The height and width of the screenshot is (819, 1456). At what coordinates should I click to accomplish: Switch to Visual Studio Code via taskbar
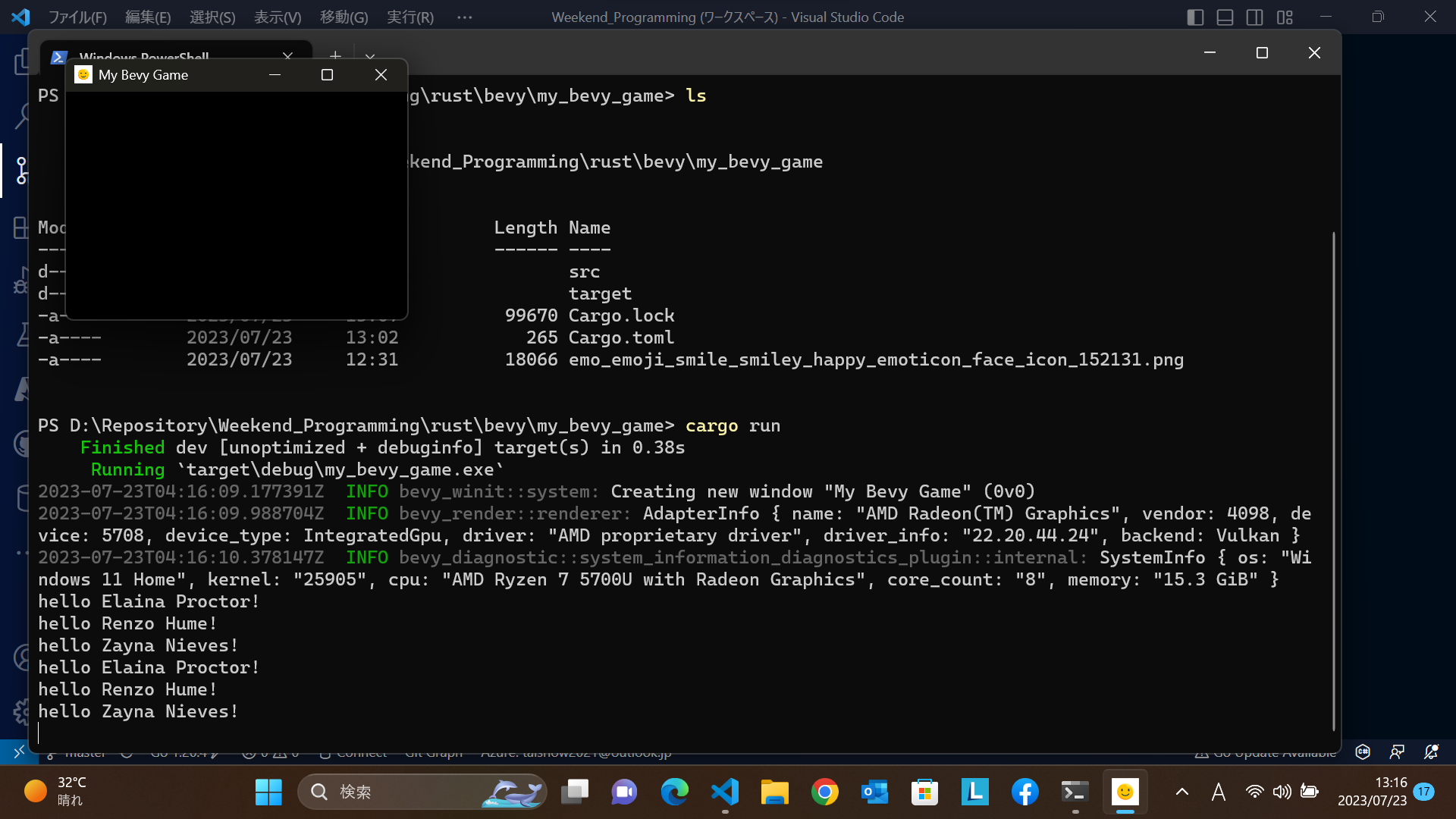[x=725, y=792]
